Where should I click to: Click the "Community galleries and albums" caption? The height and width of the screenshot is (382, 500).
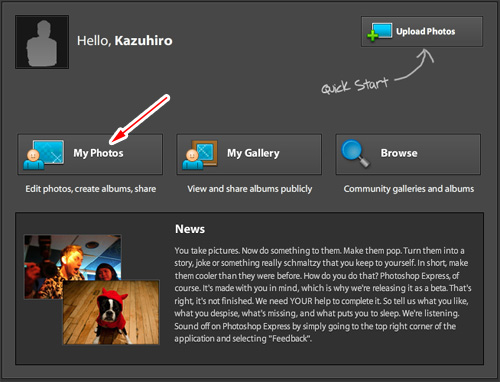(409, 189)
